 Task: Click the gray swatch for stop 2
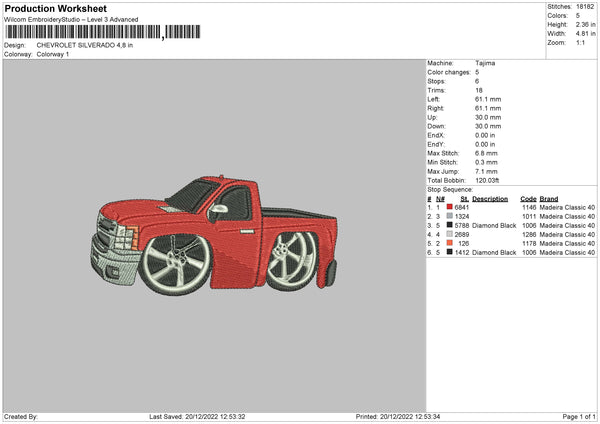(450, 216)
